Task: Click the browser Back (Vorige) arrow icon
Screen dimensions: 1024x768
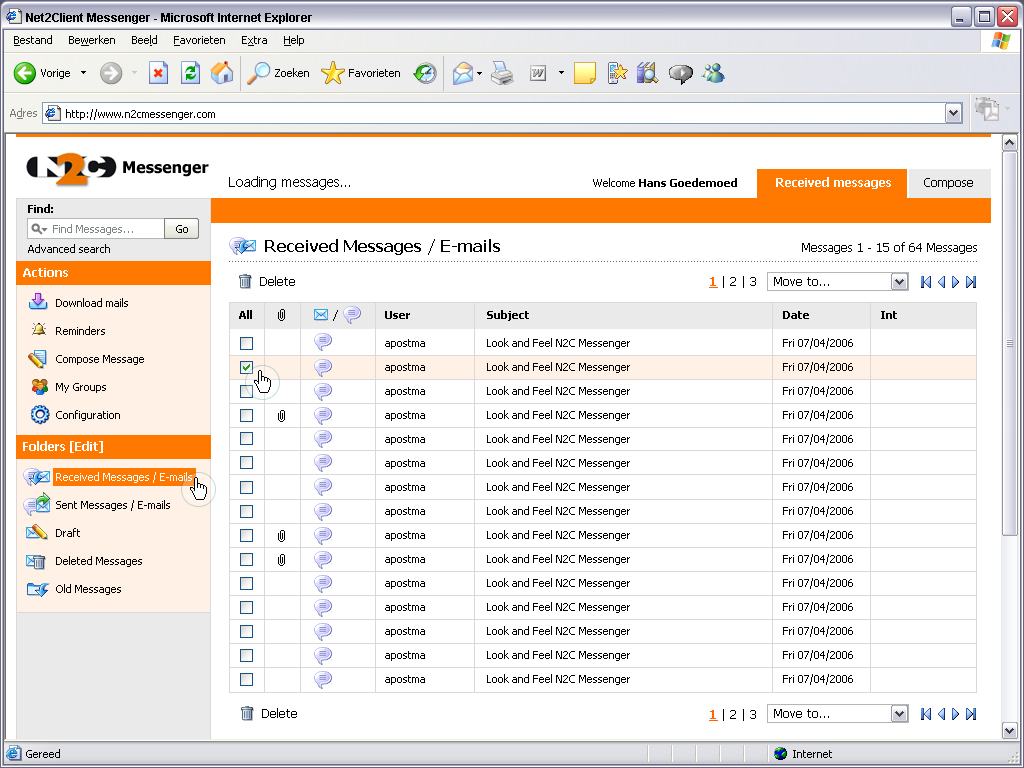Action: click(25, 73)
